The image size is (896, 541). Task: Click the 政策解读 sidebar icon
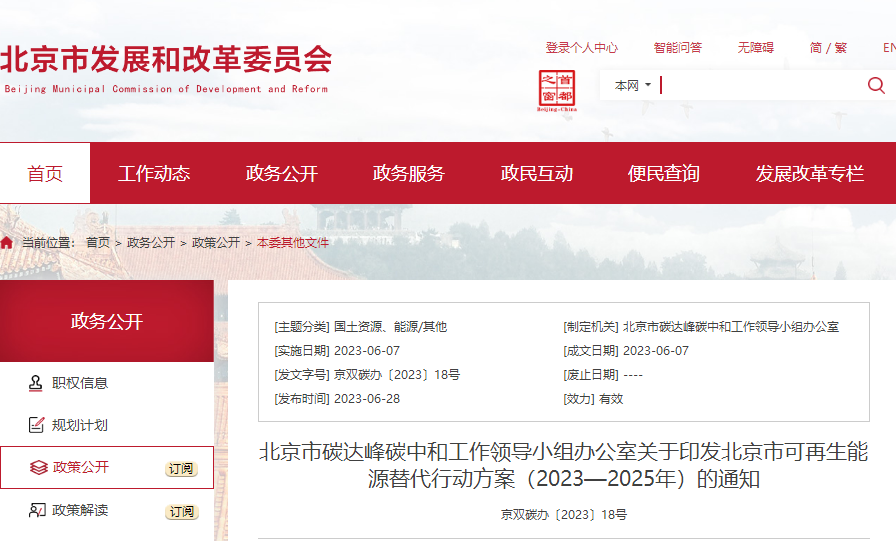tap(37, 511)
